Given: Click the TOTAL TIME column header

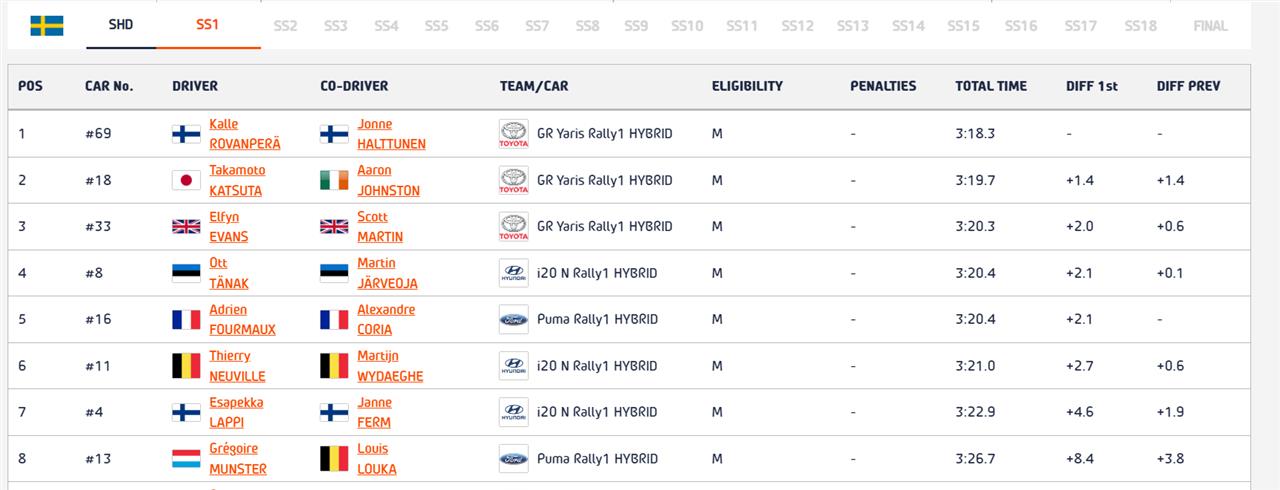Looking at the screenshot, I should click(x=990, y=86).
